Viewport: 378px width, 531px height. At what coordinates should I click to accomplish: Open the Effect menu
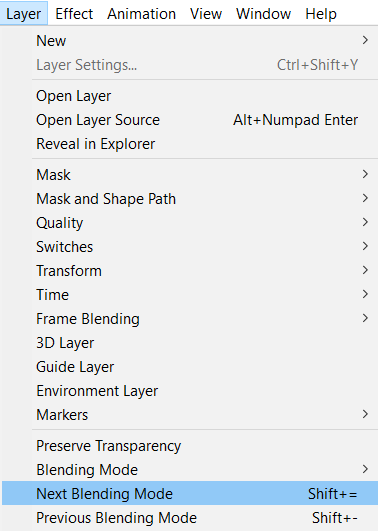(74, 14)
